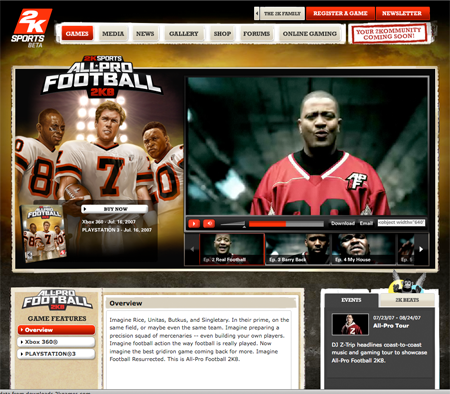Go to Online Gaming section
The image size is (450, 394).
tap(310, 33)
